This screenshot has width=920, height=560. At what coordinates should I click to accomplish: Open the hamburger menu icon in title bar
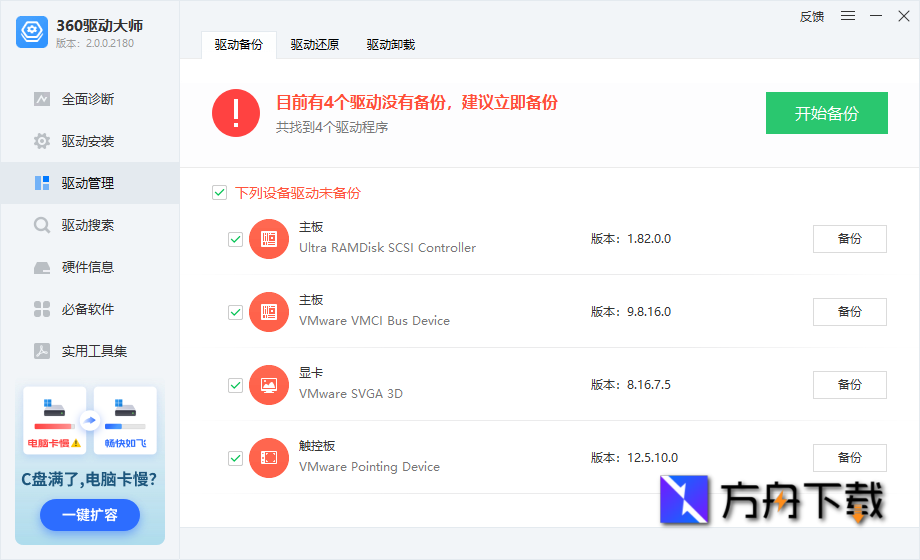[848, 16]
